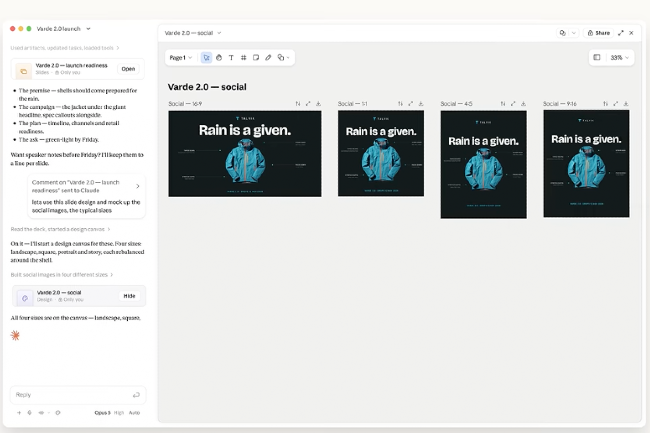
Task: Hide the Varde 2.0 — social design card
Action: coord(129,296)
